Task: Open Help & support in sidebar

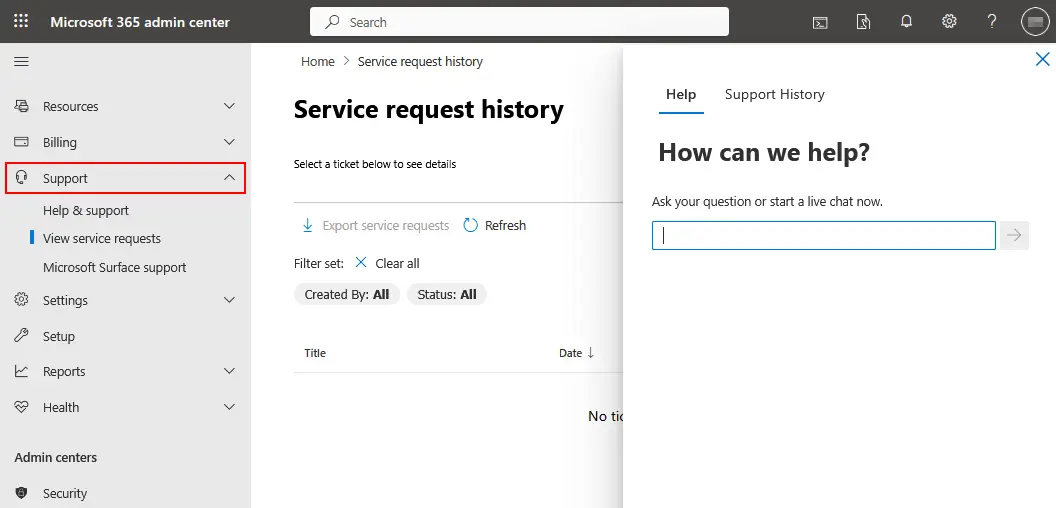Action: (x=86, y=210)
